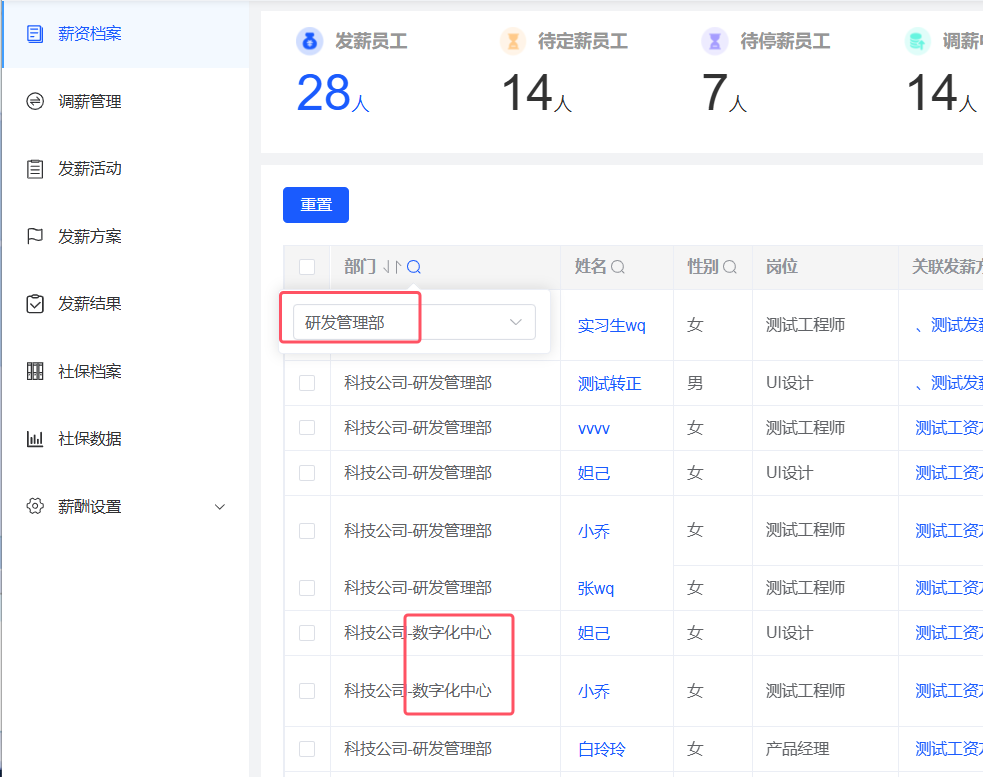The image size is (983, 777).
Task: Open employee link 实习生wq
Action: [x=612, y=326]
